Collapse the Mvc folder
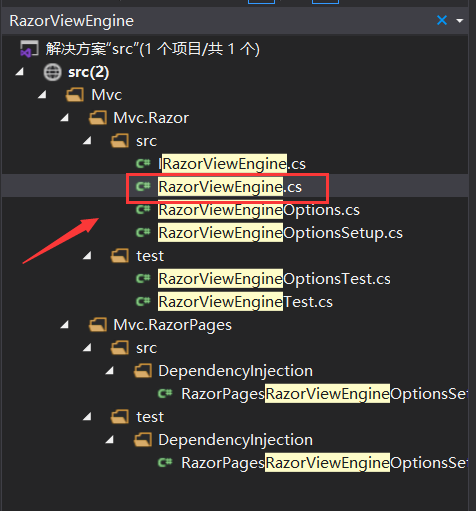This screenshot has height=511, width=476. (x=42, y=95)
